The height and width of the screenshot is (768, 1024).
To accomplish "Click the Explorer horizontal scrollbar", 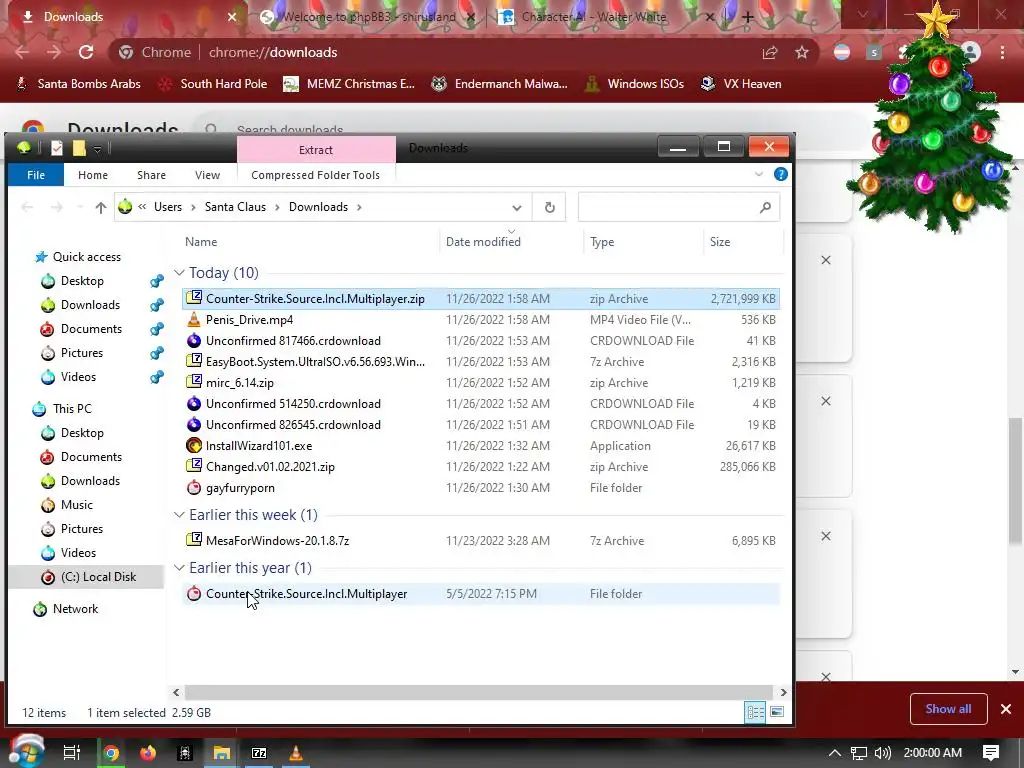I will point(479,692).
